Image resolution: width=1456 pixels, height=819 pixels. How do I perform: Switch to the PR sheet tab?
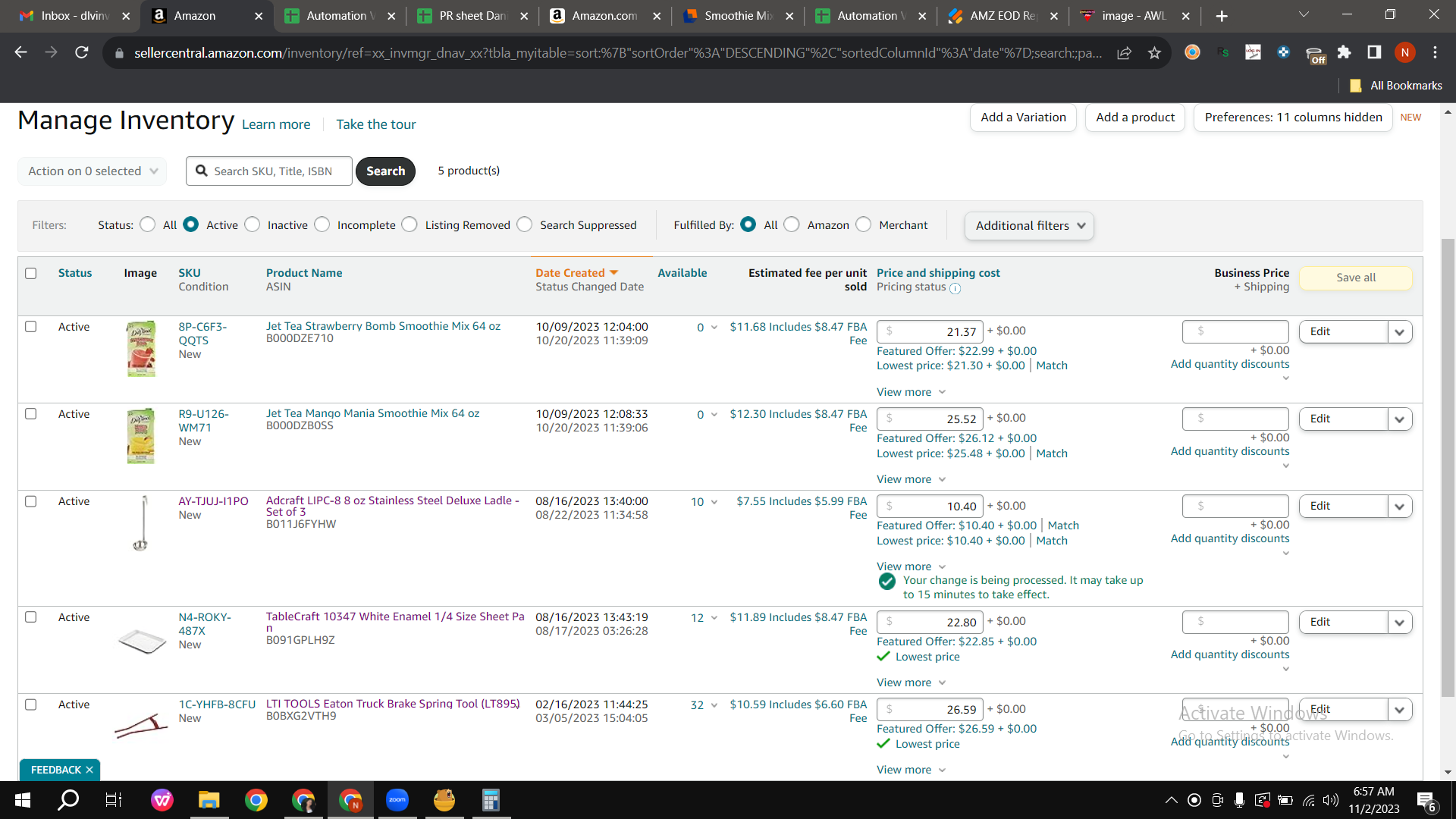click(x=472, y=16)
